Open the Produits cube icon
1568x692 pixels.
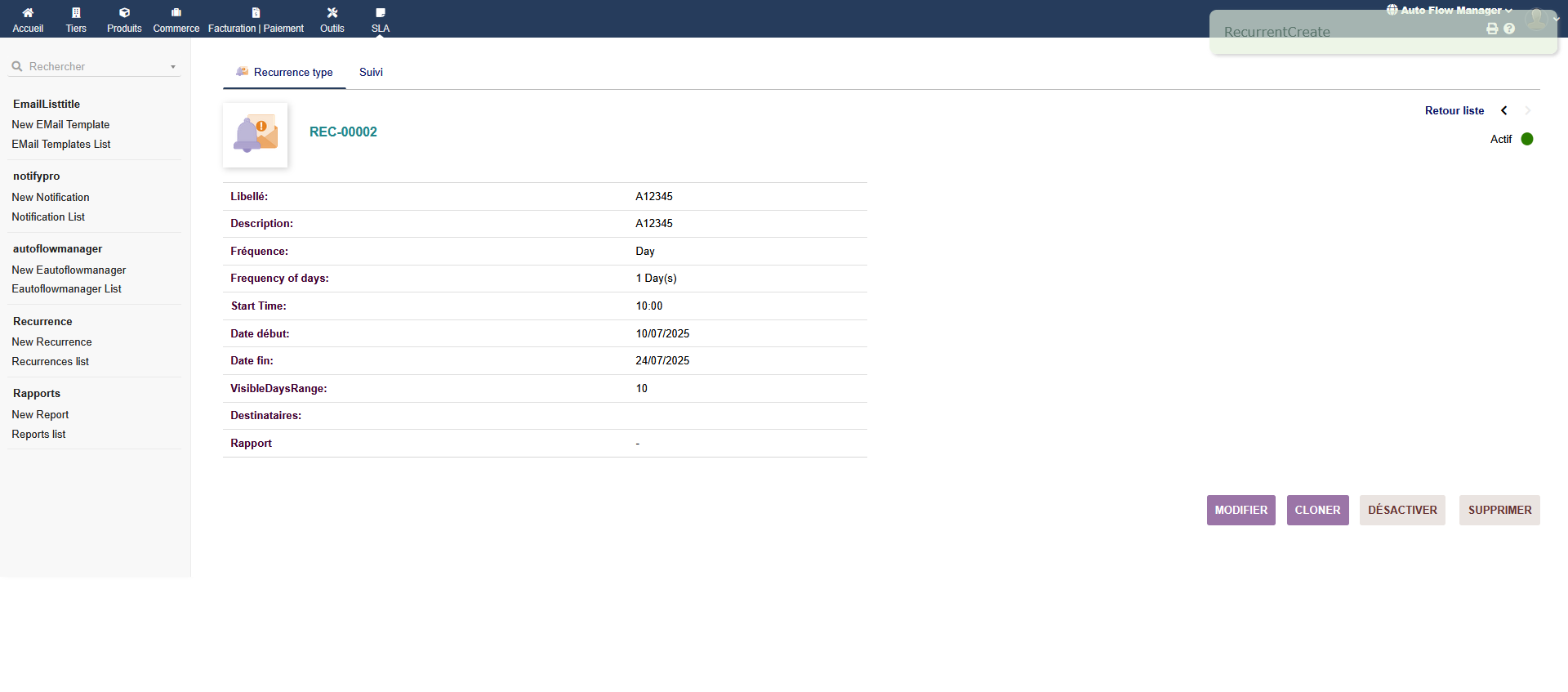click(124, 13)
